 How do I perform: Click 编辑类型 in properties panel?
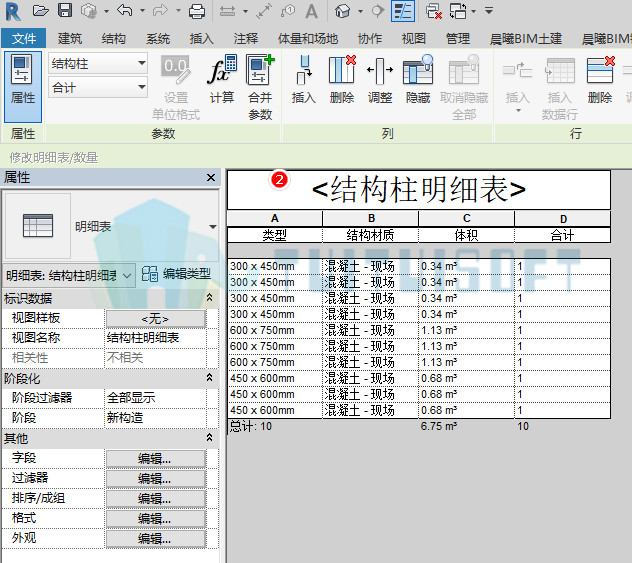(177, 274)
